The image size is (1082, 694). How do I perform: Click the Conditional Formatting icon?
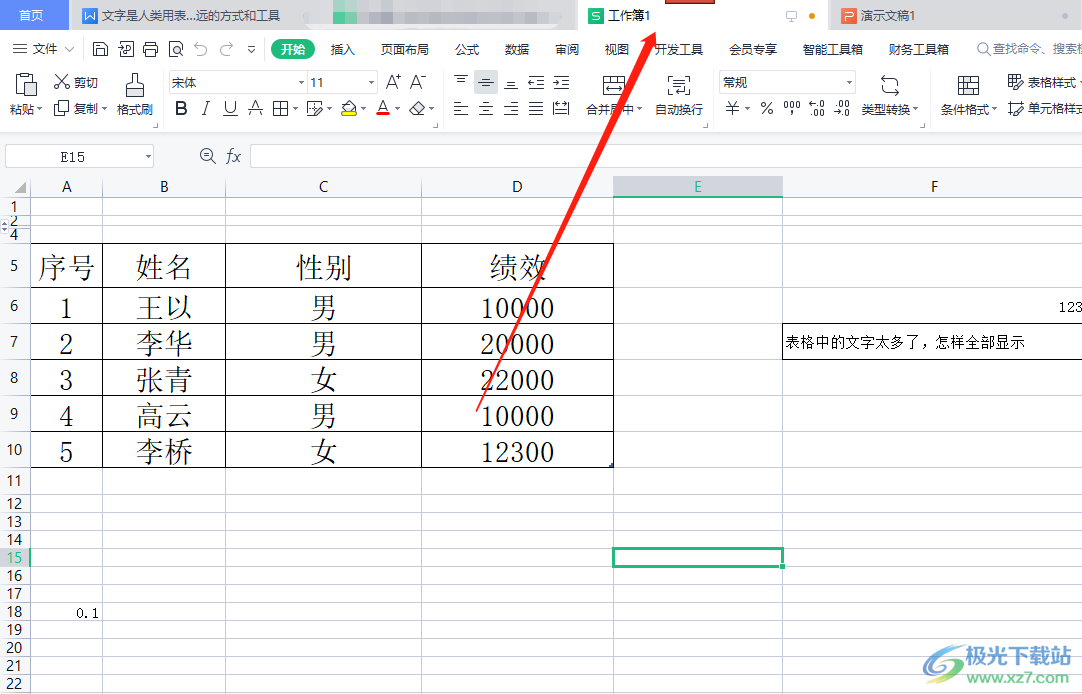pos(968,86)
